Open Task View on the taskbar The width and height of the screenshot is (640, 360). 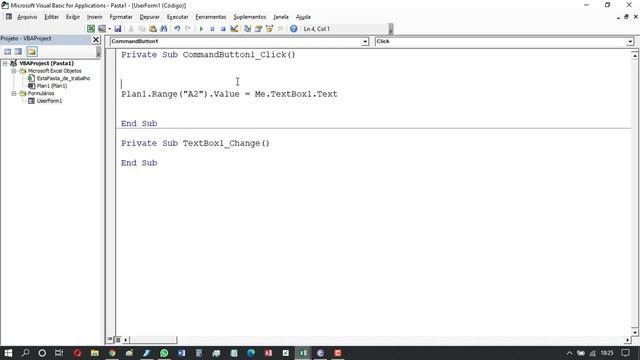click(59, 353)
